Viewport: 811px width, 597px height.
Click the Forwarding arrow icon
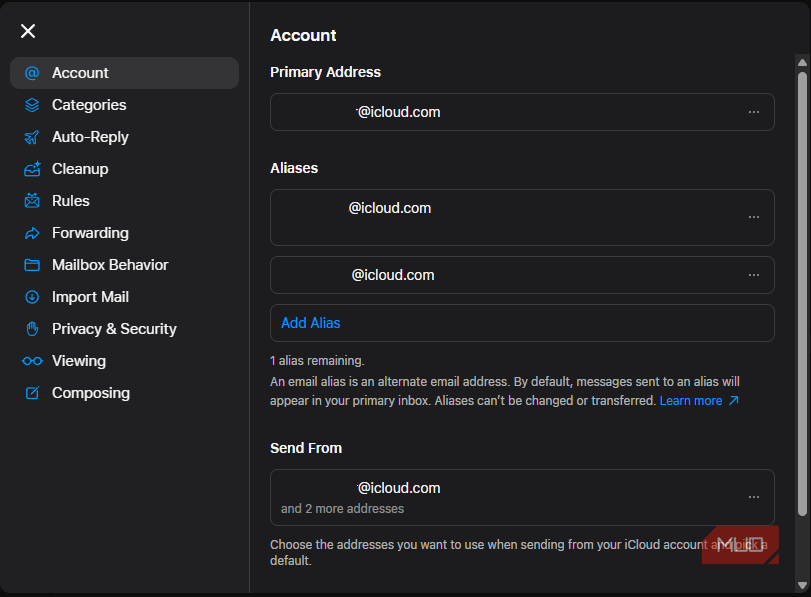(31, 232)
